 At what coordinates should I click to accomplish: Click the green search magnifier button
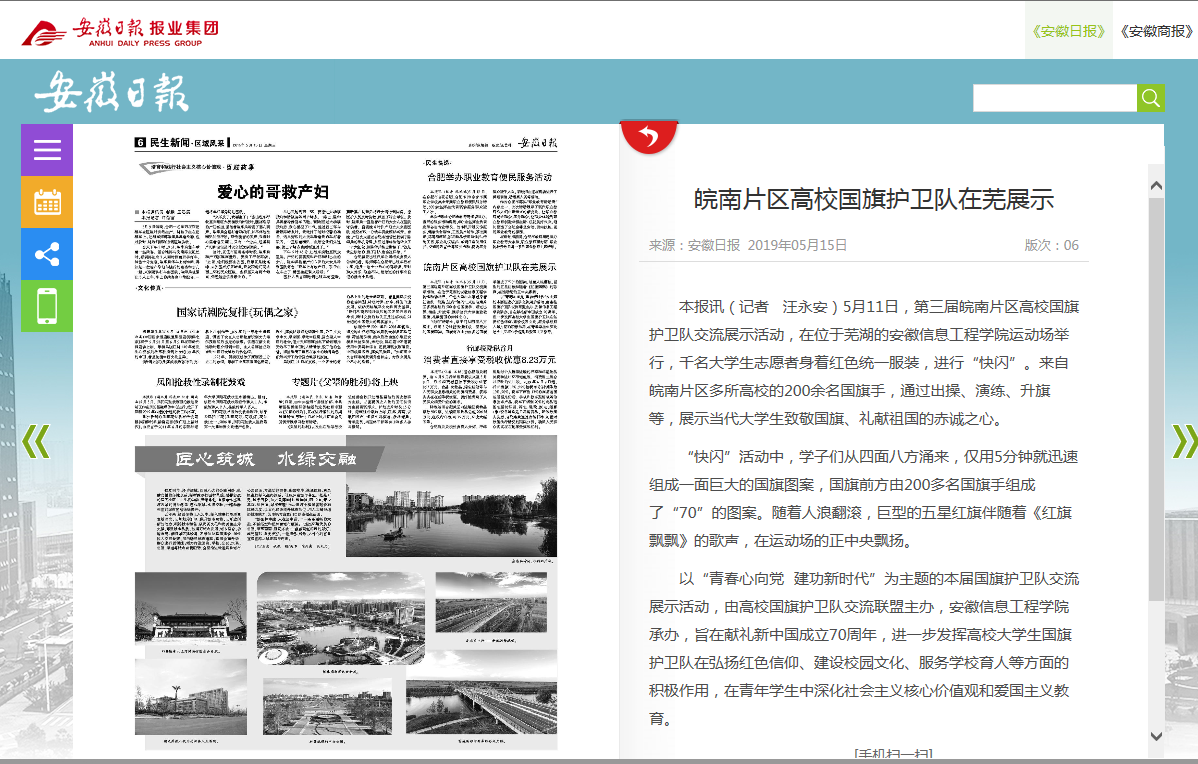[x=1151, y=98]
